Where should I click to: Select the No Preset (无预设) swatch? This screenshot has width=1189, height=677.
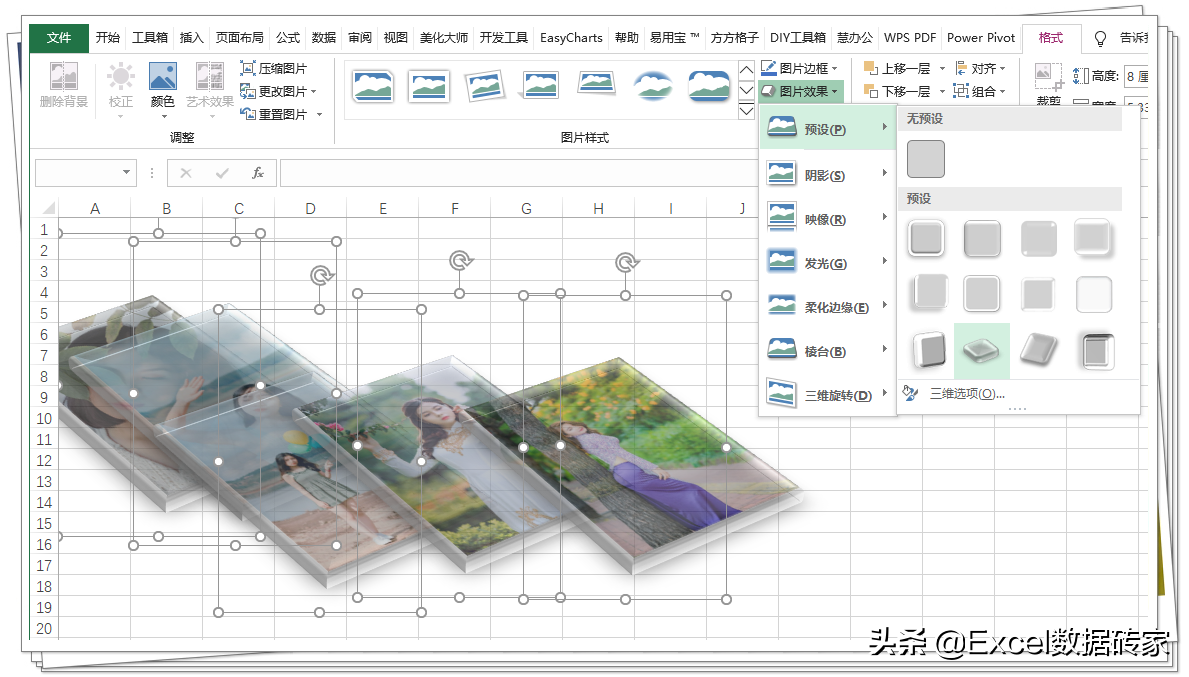925,158
